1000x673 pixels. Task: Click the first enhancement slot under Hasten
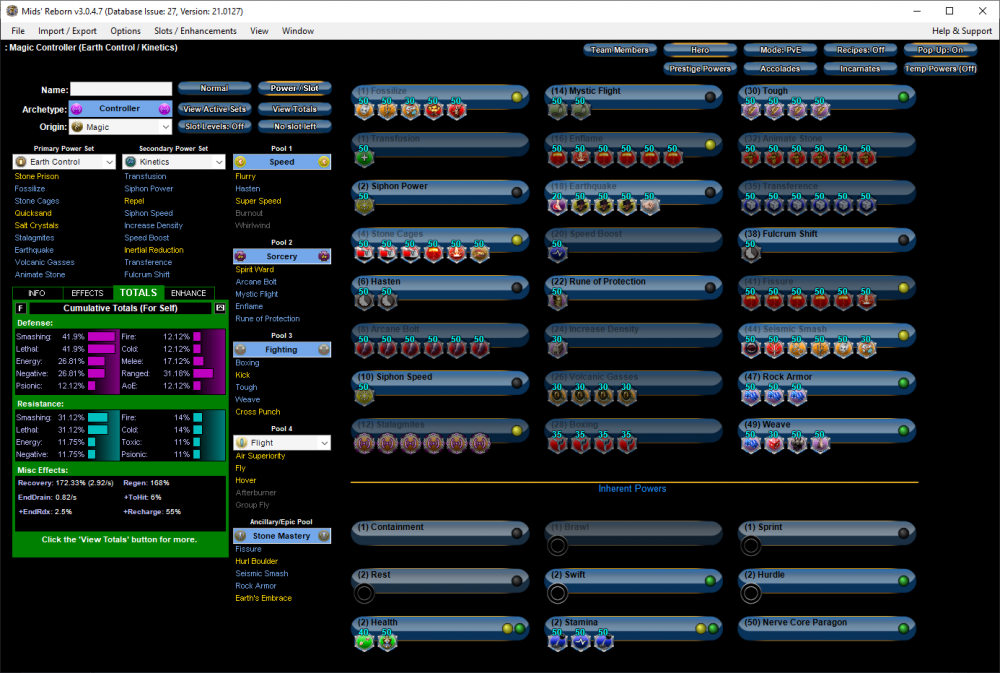tap(364, 301)
